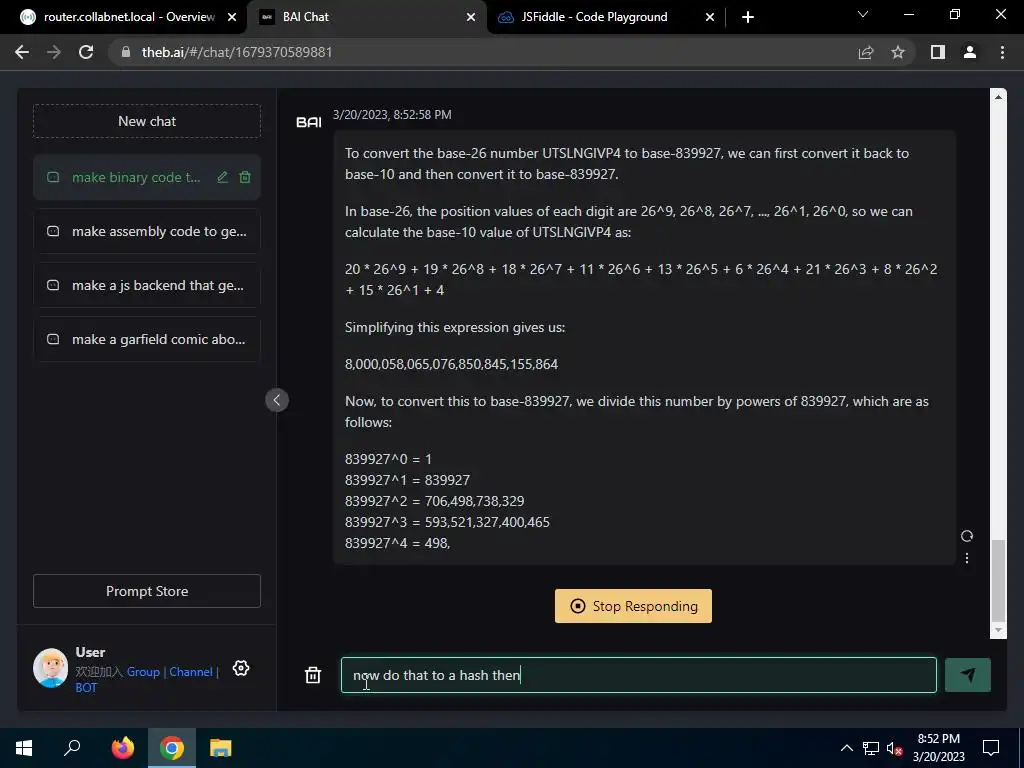Show hidden tray icons chevron
This screenshot has width=1024, height=768.
846,748
